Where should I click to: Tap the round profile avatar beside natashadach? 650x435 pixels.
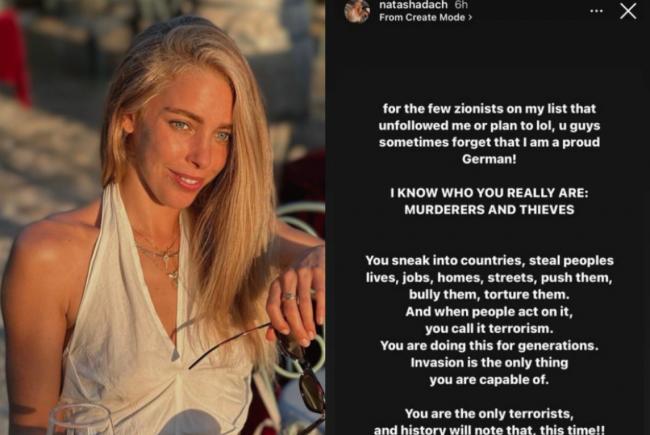click(x=357, y=11)
